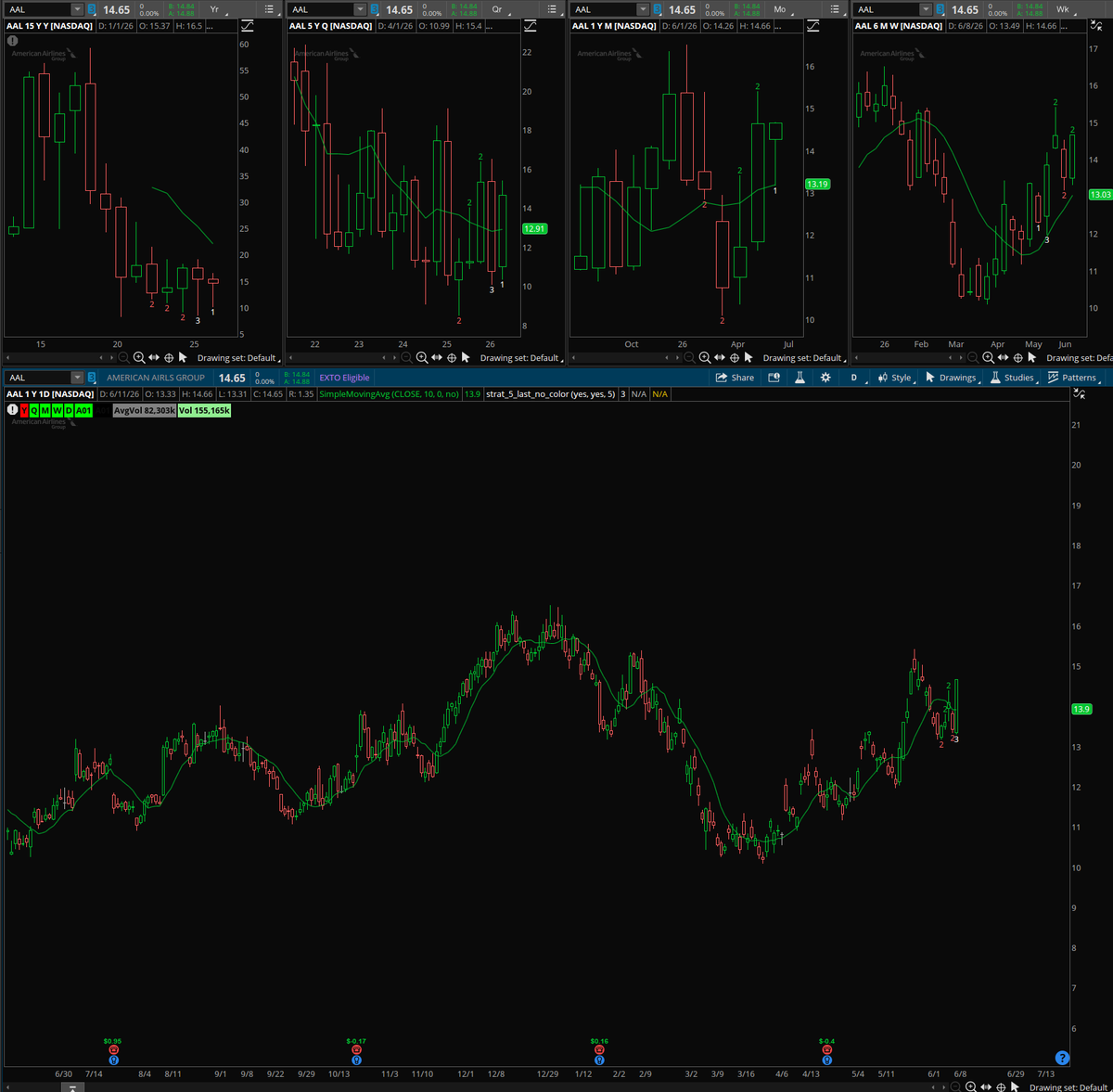Click the exclamation alert icon on daily chart
Viewport: 1113px width, 1092px height.
pos(12,410)
